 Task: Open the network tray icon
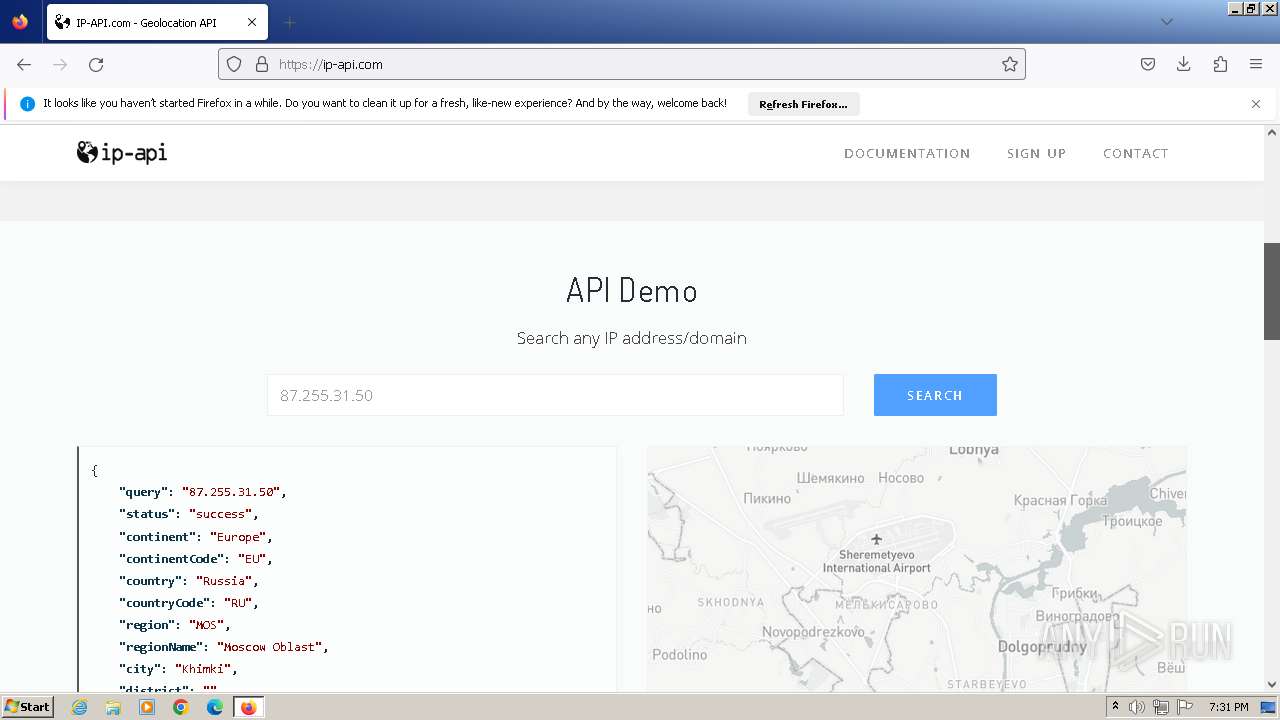pos(1160,707)
